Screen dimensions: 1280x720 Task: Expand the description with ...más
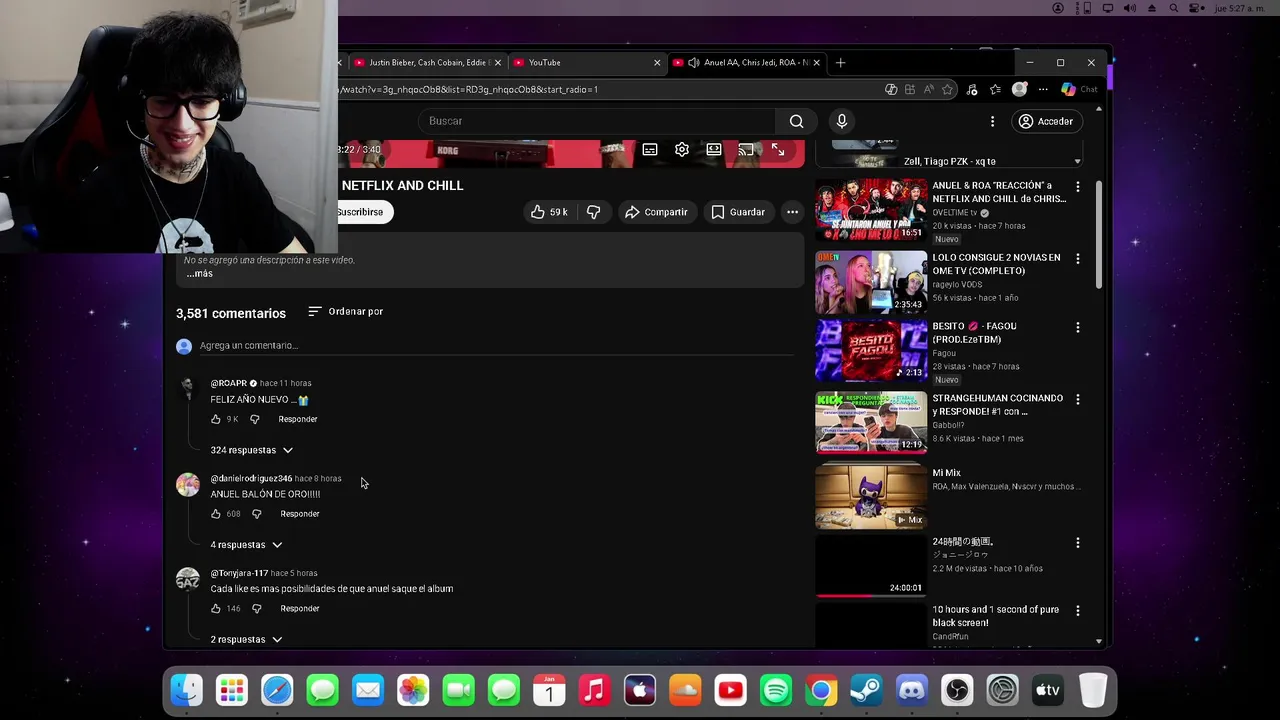coord(199,274)
